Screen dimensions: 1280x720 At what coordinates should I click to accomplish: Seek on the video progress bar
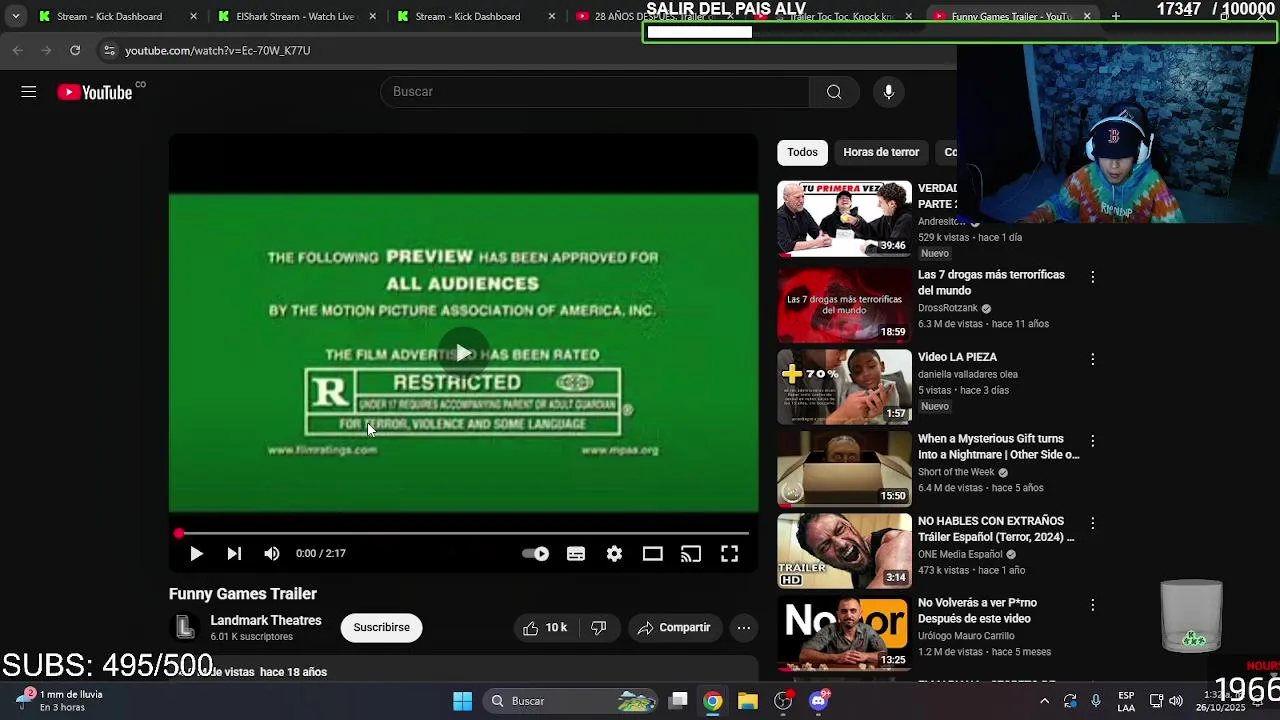(463, 534)
